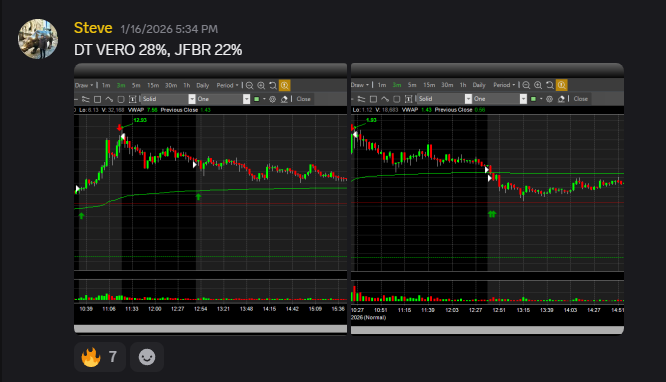
Task: Click the red down arrow marker on left chart
Action: click(120, 127)
